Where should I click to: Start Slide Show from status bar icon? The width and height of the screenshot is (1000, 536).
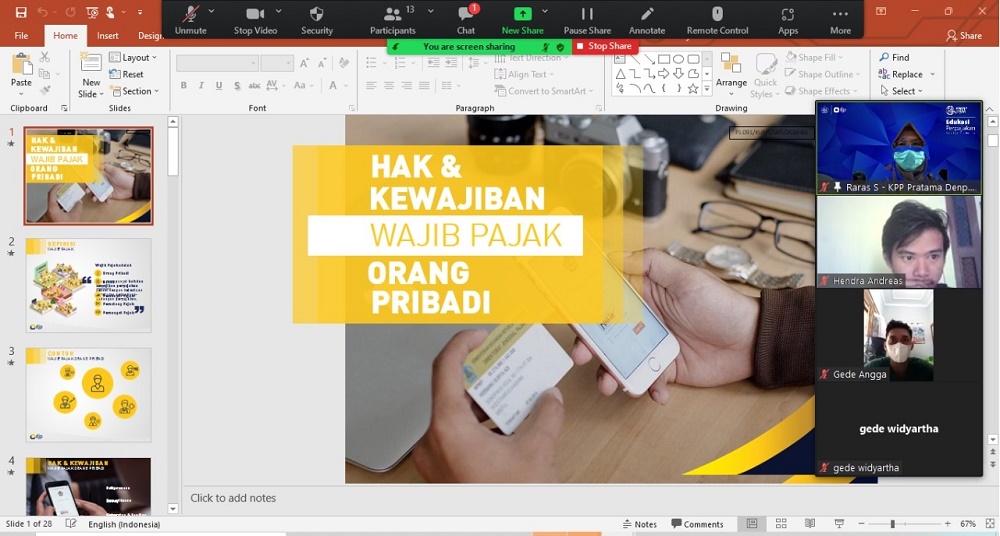[839, 524]
